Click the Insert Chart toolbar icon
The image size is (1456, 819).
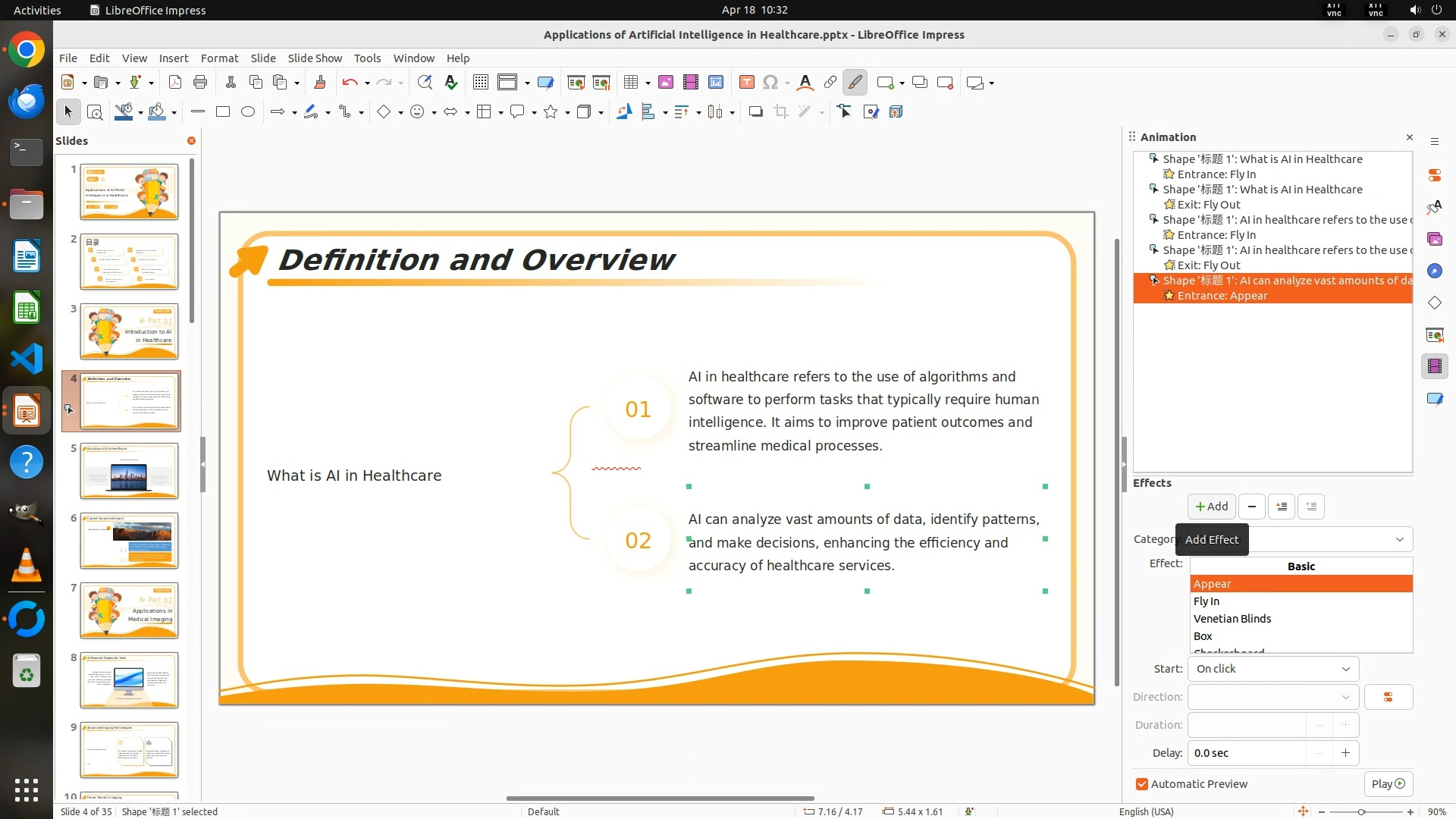(x=716, y=83)
